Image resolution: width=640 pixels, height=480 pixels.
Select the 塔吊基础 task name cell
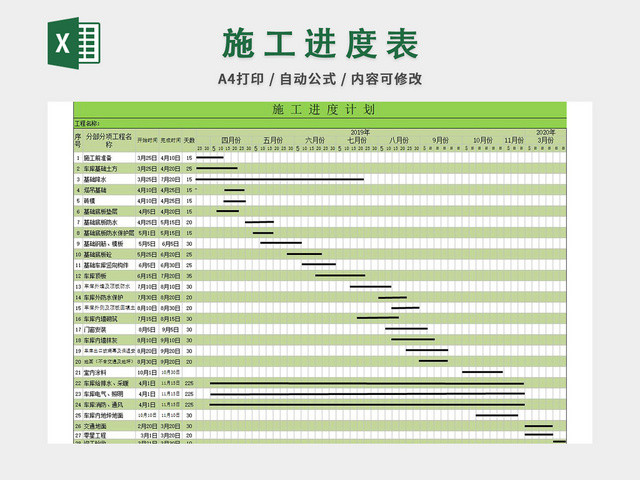(109, 190)
